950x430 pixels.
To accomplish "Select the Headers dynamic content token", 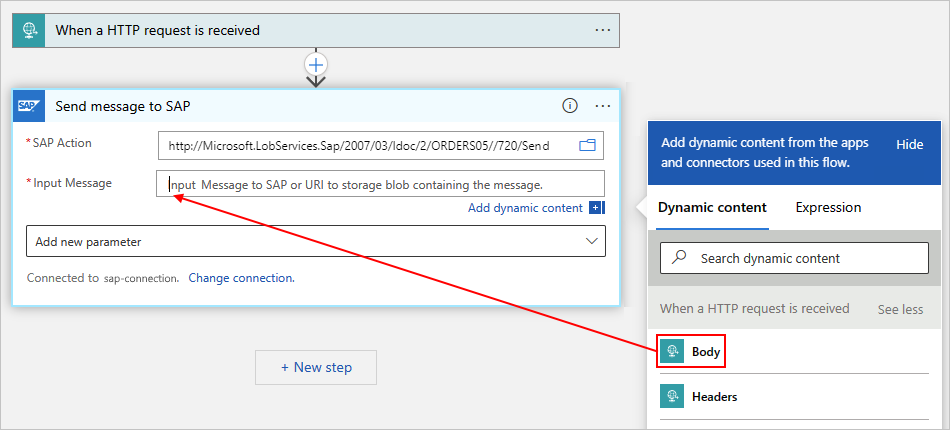I will [794, 397].
